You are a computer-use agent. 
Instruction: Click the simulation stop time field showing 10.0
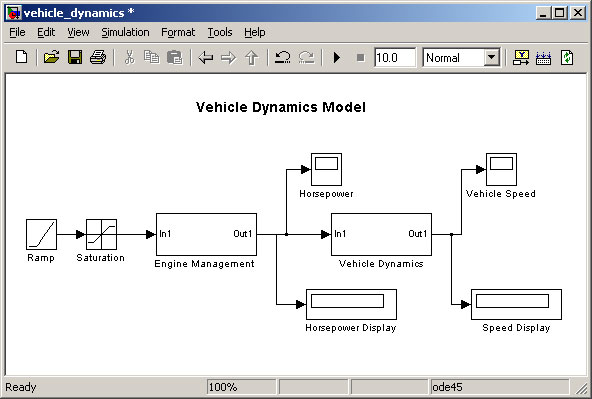(x=395, y=57)
